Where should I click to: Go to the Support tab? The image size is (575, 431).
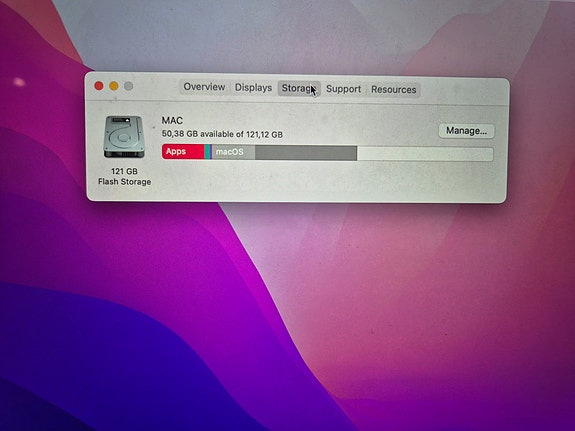344,89
